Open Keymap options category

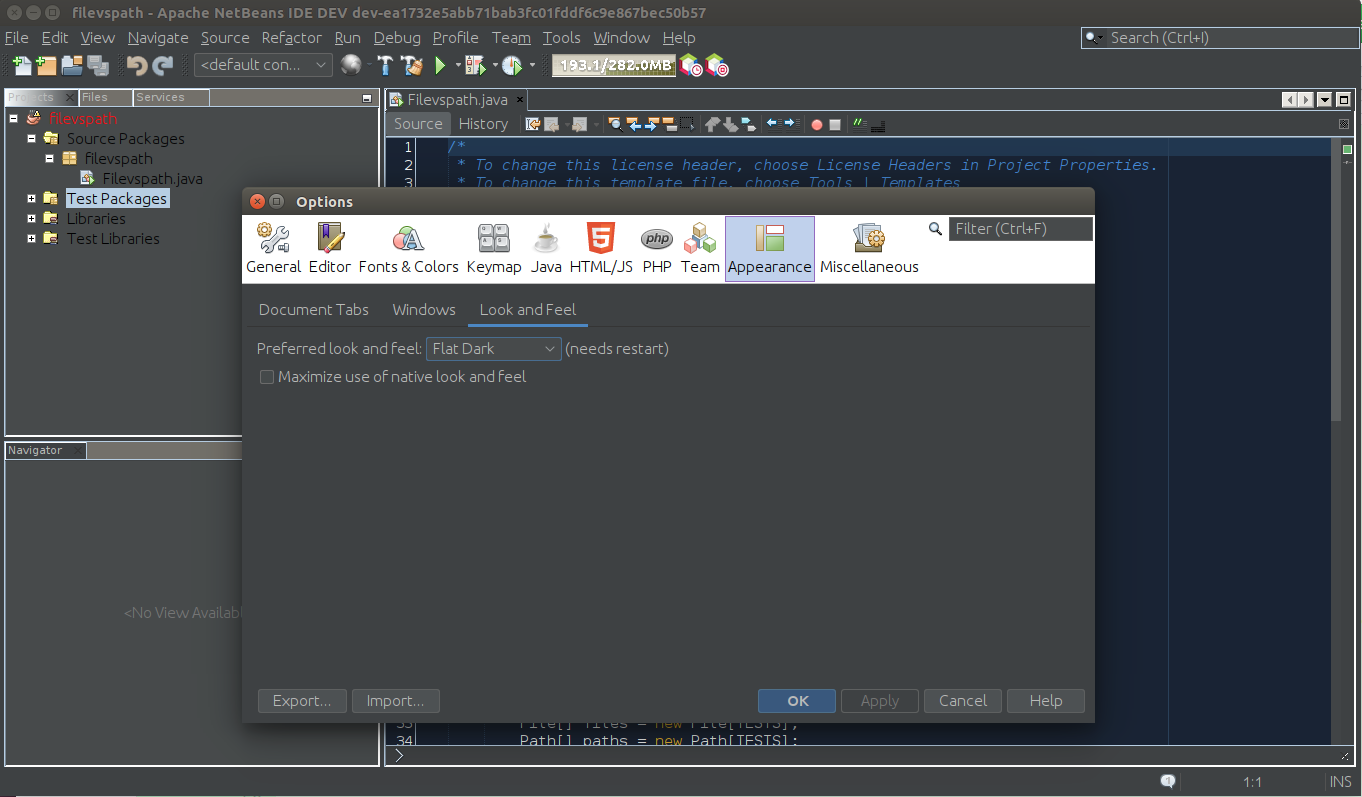coord(494,249)
